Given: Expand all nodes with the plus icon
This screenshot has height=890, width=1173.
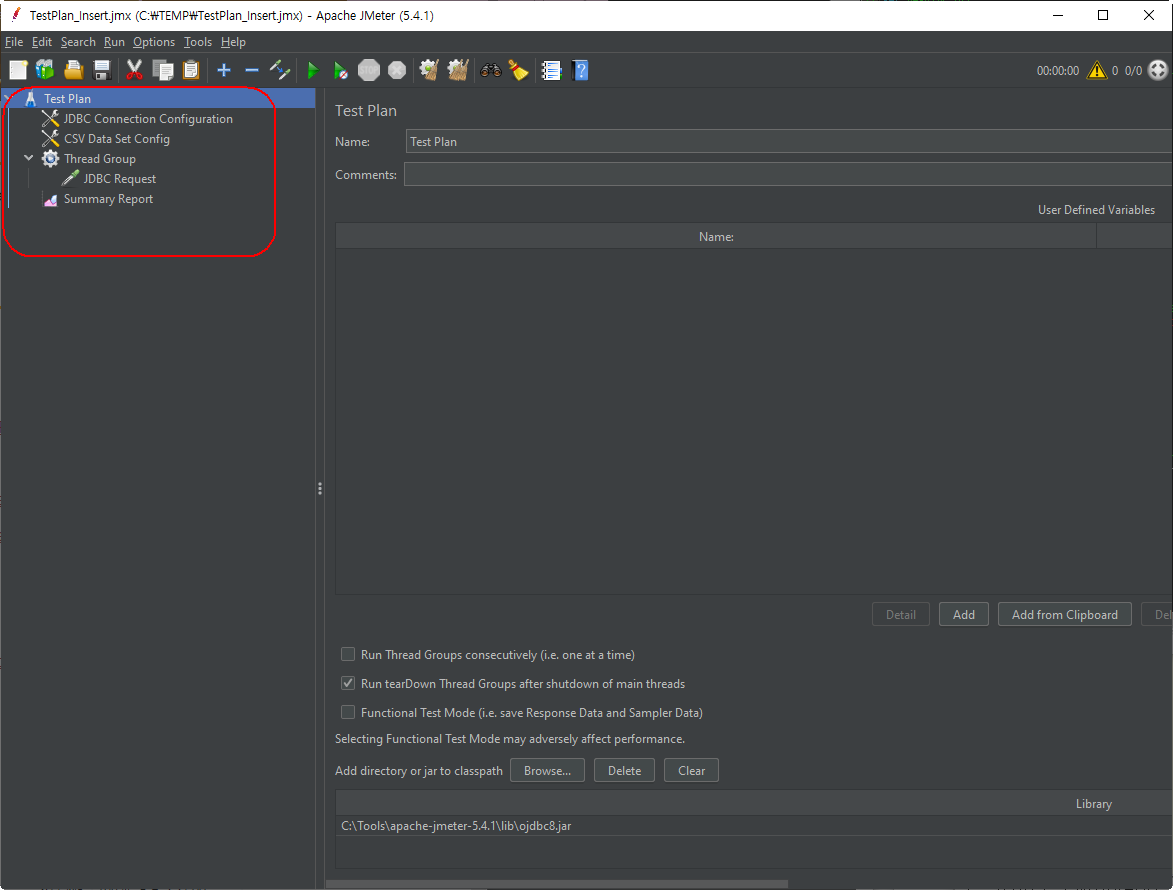Looking at the screenshot, I should [x=224, y=70].
